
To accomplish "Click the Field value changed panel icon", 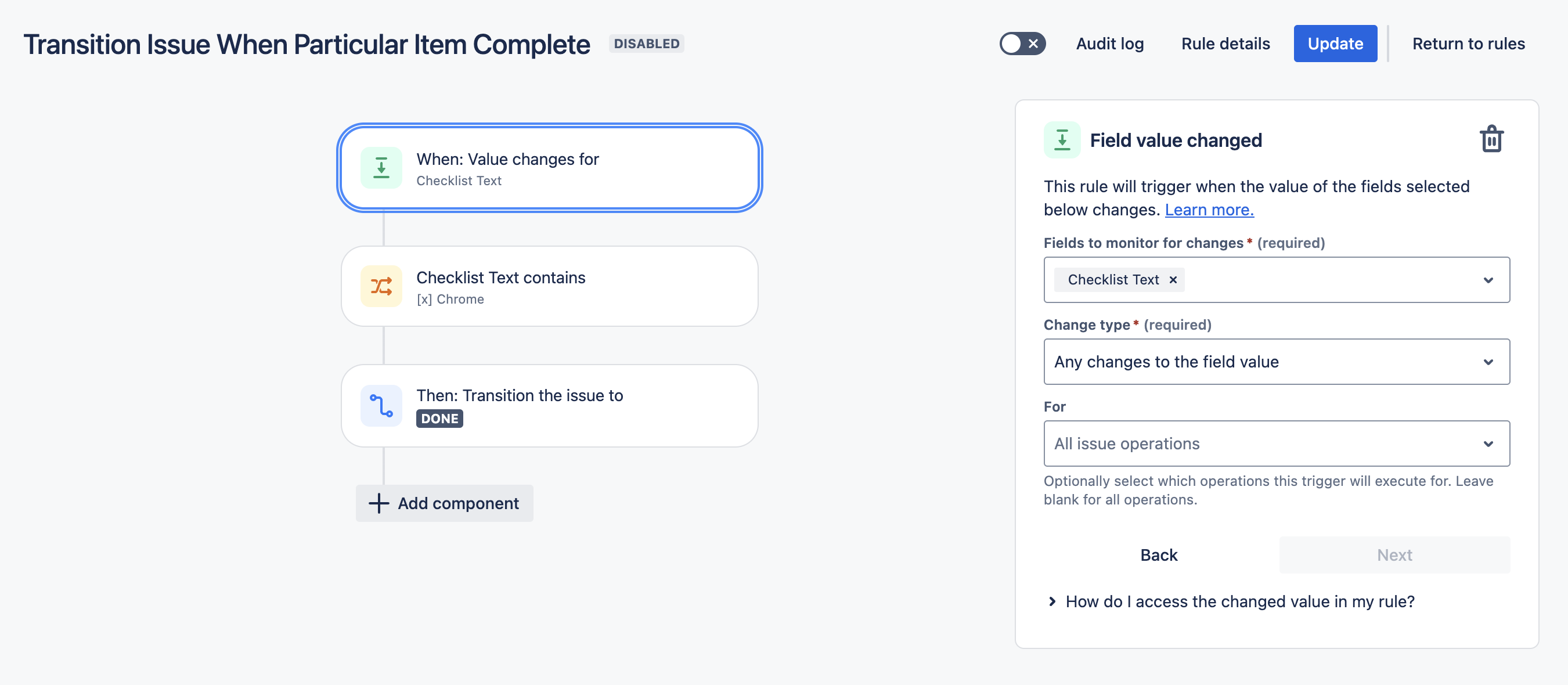I will [x=1062, y=140].
